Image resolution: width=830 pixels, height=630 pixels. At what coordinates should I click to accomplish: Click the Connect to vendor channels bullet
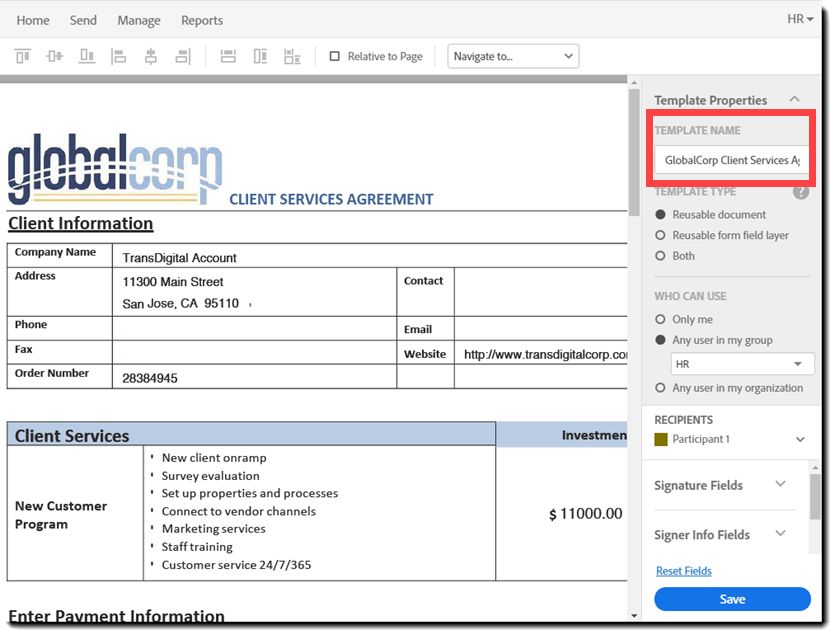click(238, 511)
